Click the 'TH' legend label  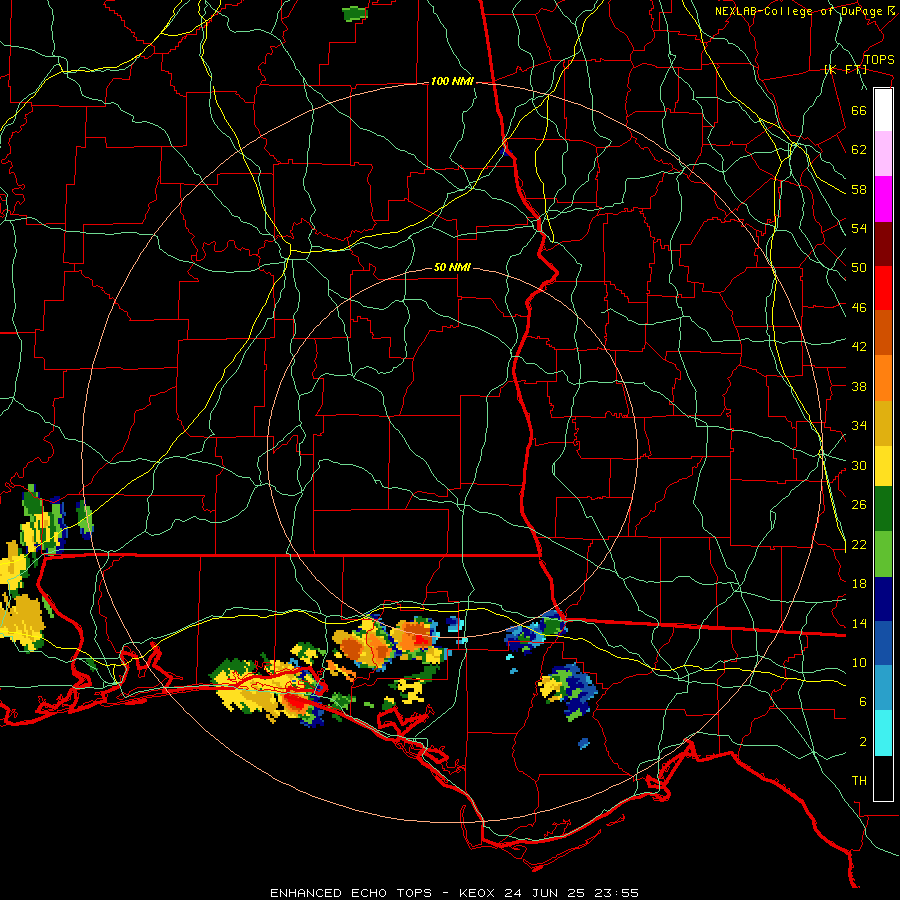(x=859, y=781)
